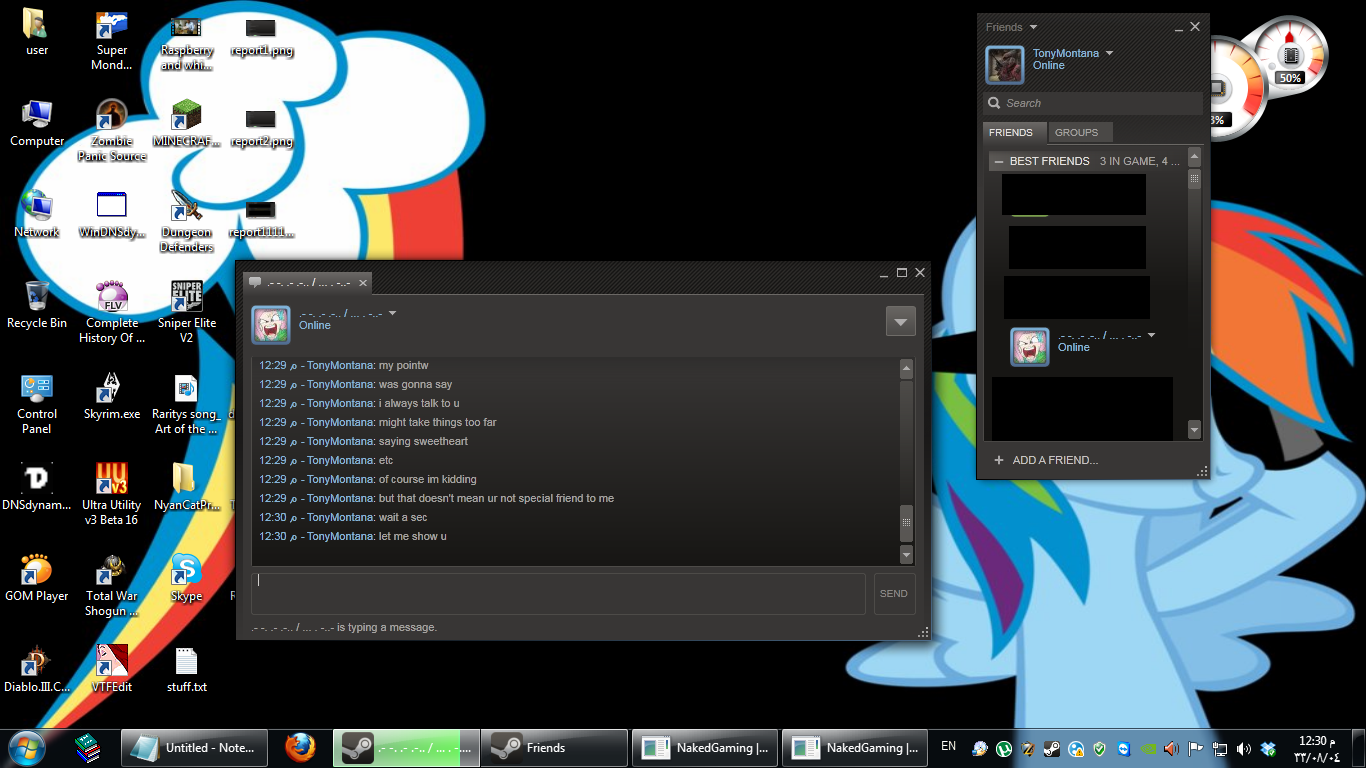The width and height of the screenshot is (1366, 768).
Task: Open chat options dropdown button
Action: [900, 321]
